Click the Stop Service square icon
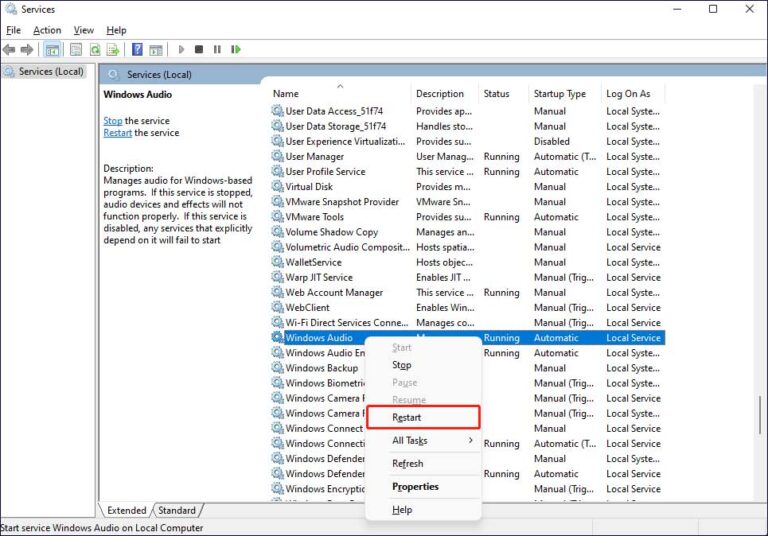 pos(199,49)
